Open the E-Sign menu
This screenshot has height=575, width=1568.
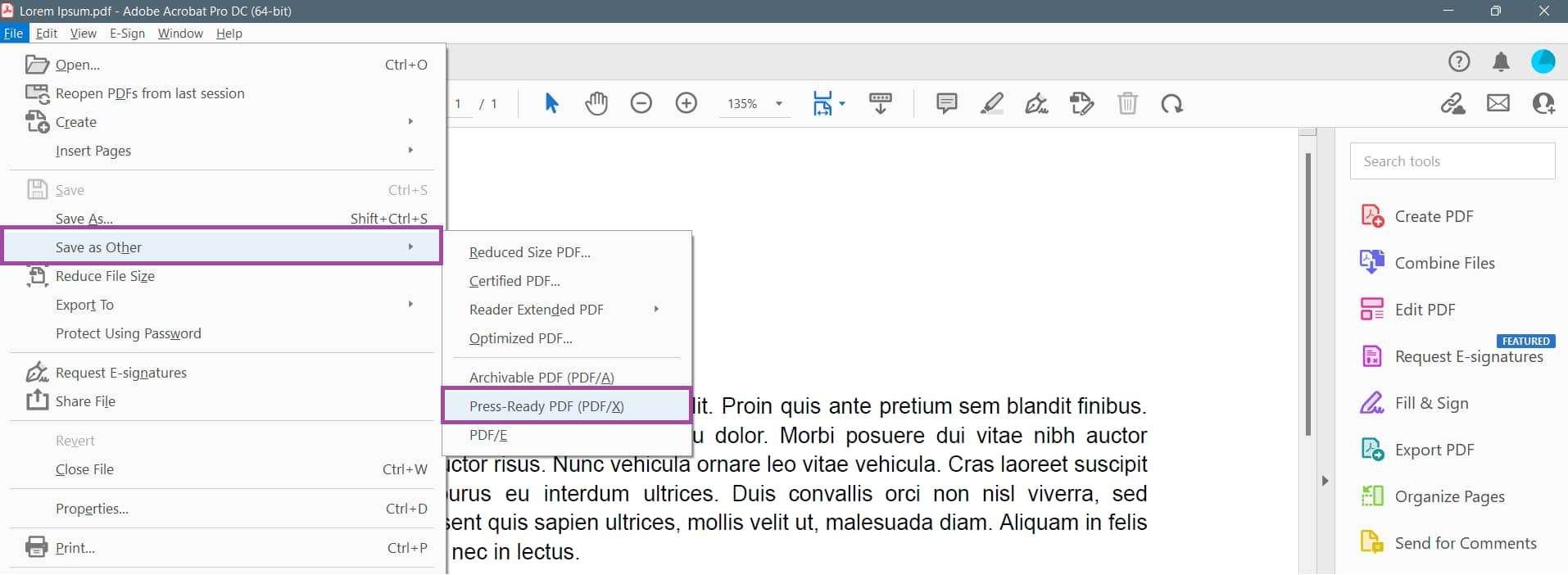(127, 34)
